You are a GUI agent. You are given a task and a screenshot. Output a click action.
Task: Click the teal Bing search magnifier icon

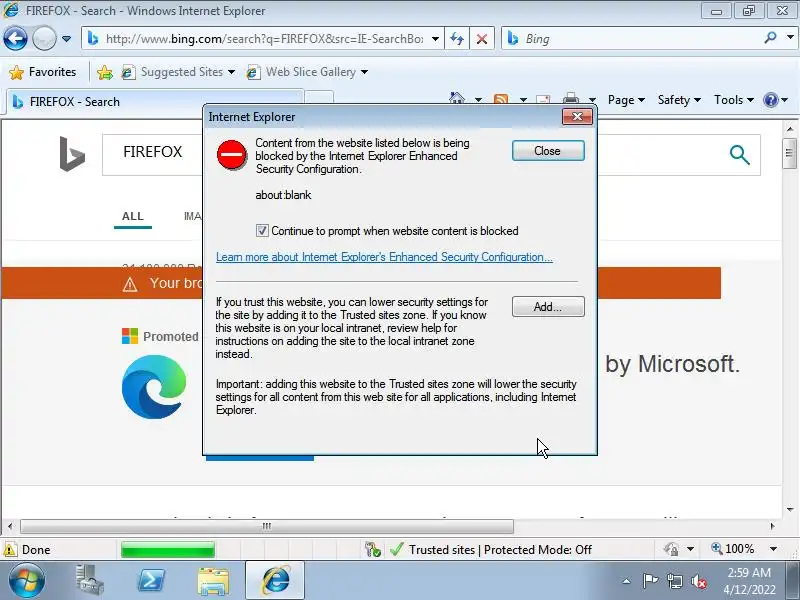coord(739,155)
